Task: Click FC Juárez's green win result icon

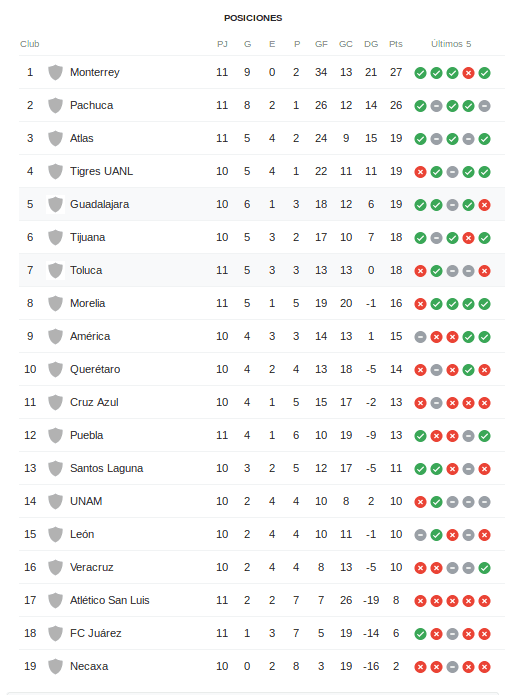Action: coord(420,634)
